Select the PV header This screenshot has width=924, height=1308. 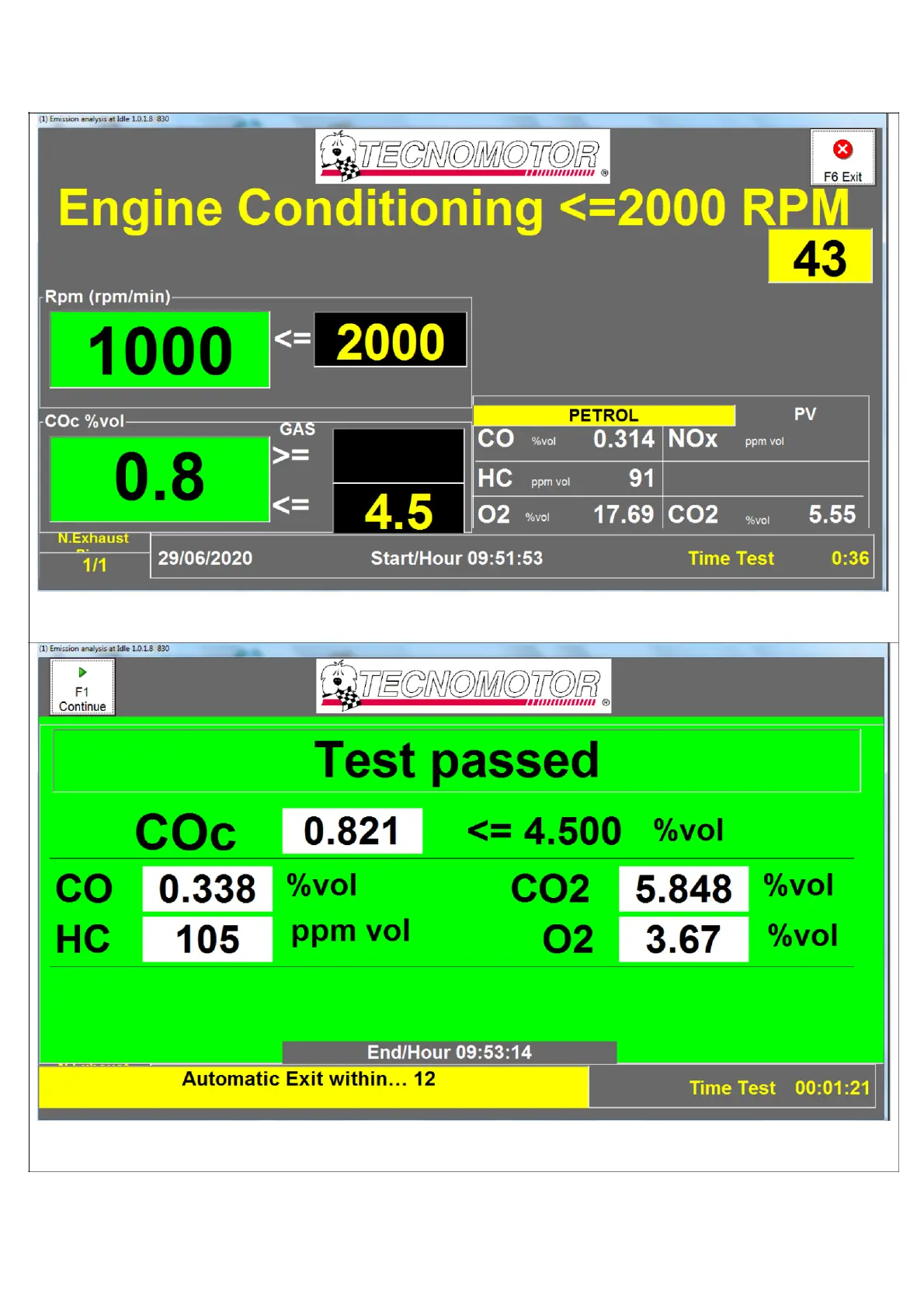(805, 414)
